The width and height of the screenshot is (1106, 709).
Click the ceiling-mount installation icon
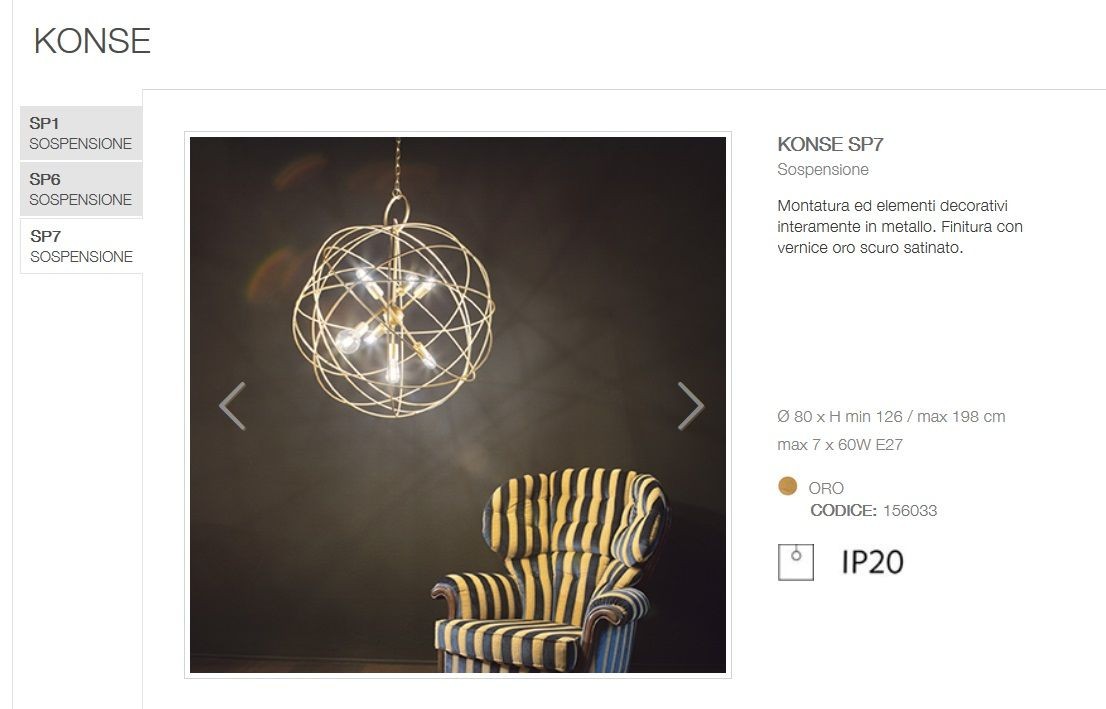[796, 562]
